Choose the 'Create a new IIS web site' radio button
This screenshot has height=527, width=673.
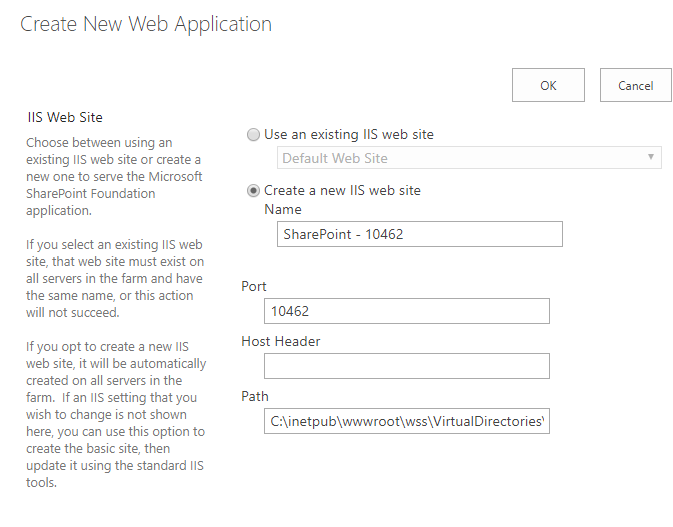coord(253,191)
